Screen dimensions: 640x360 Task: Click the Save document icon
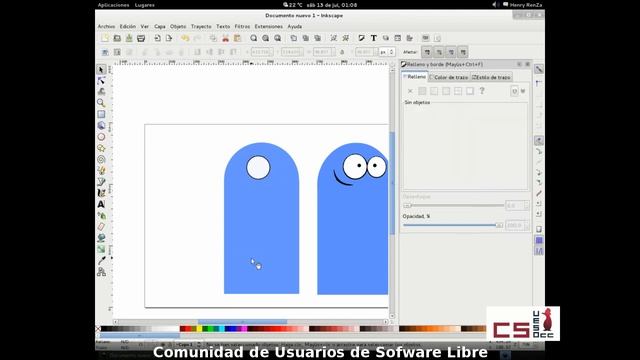pyautogui.click(x=129, y=38)
